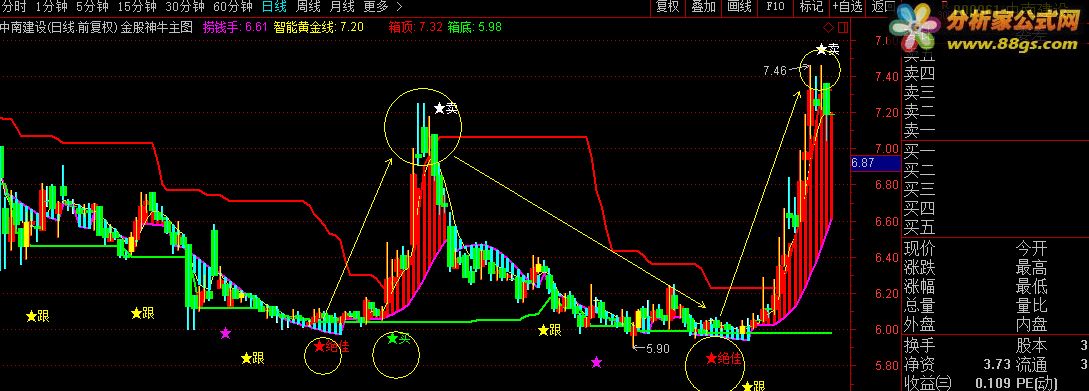Screen dimensions: 1089x391
Task: Click the 返回 back button
Action: click(883, 7)
